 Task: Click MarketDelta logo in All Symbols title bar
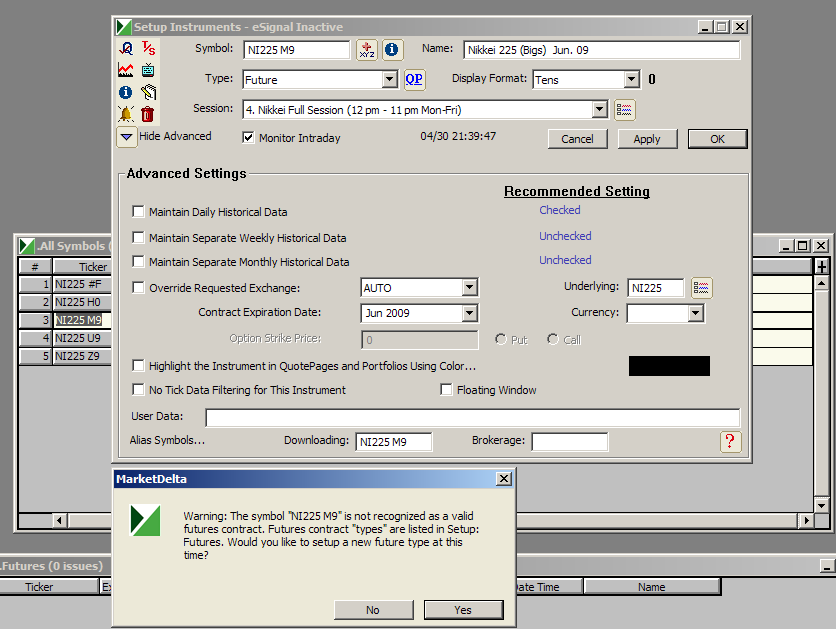point(27,246)
